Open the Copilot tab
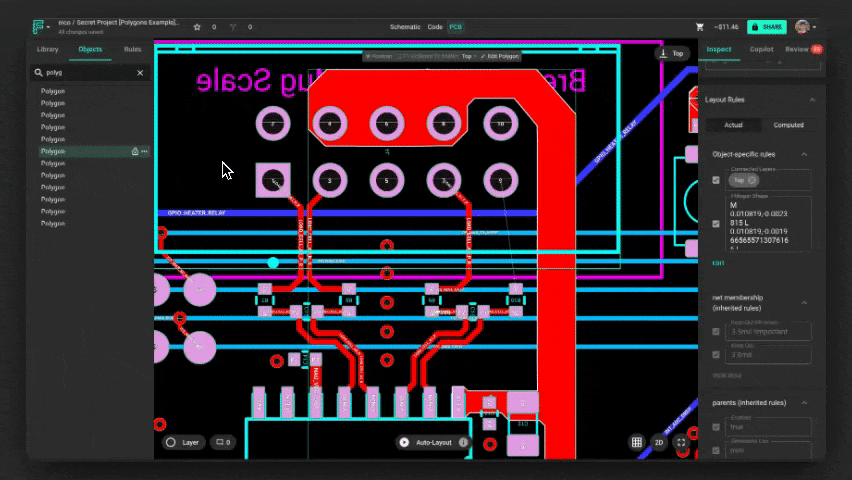This screenshot has width=852, height=480. (x=761, y=49)
